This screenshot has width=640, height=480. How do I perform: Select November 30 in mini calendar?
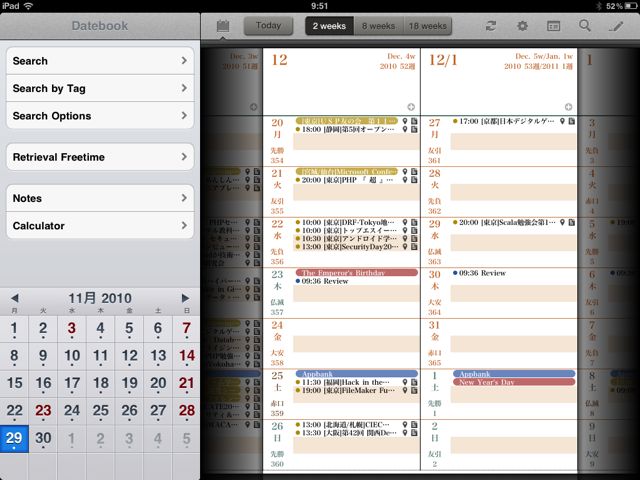(43, 439)
